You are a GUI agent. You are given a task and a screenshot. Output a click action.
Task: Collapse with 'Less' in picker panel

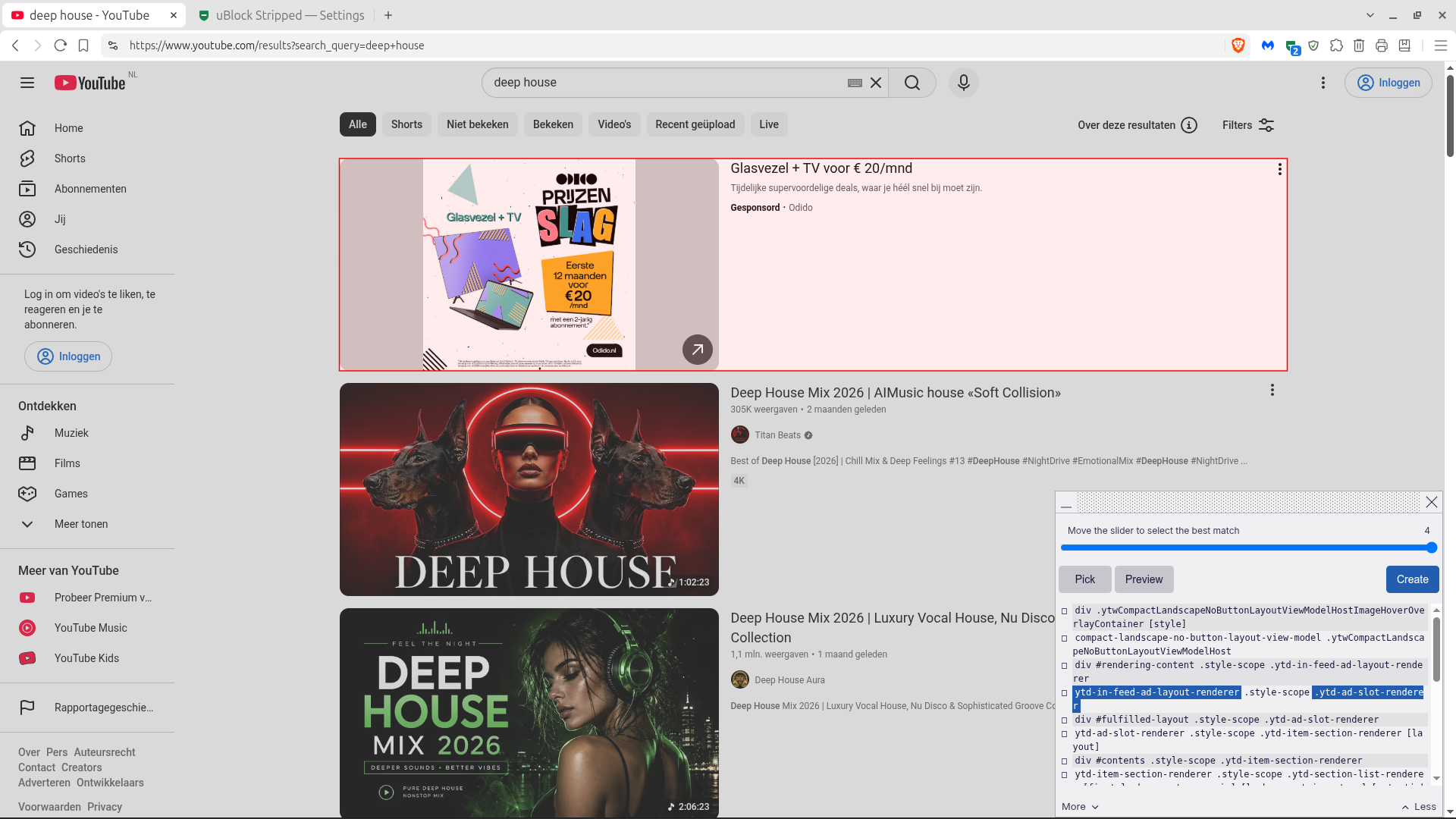1419,807
